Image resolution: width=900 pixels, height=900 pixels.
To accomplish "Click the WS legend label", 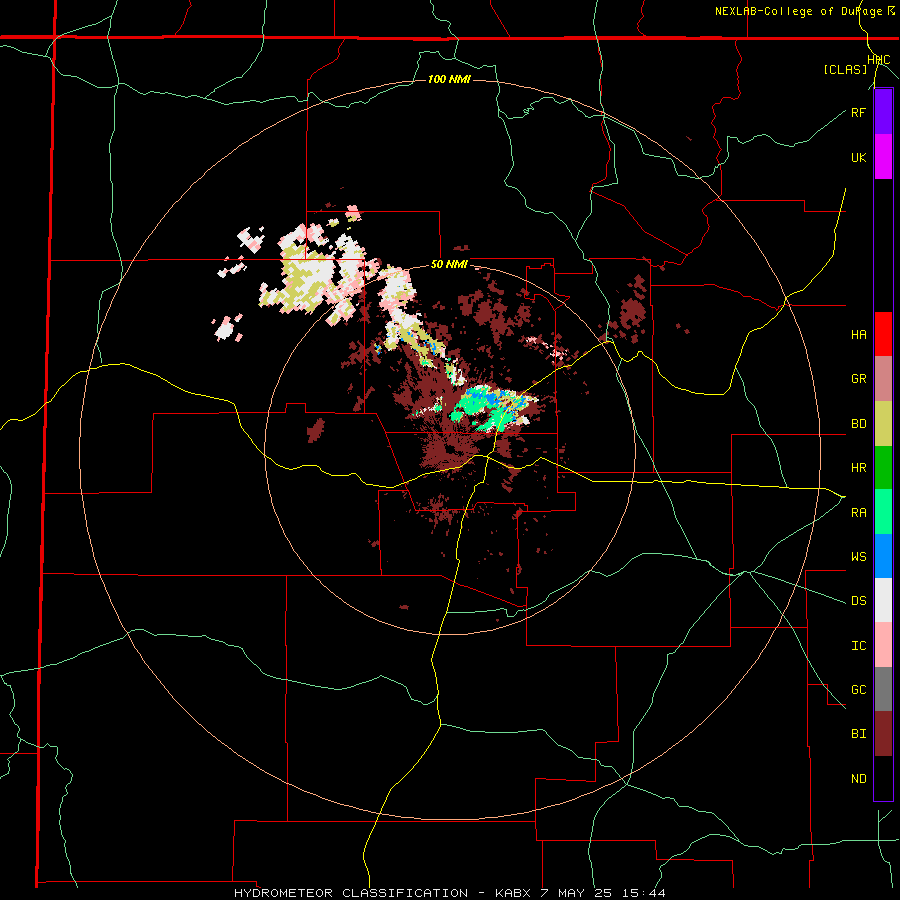I will pyautogui.click(x=858, y=557).
